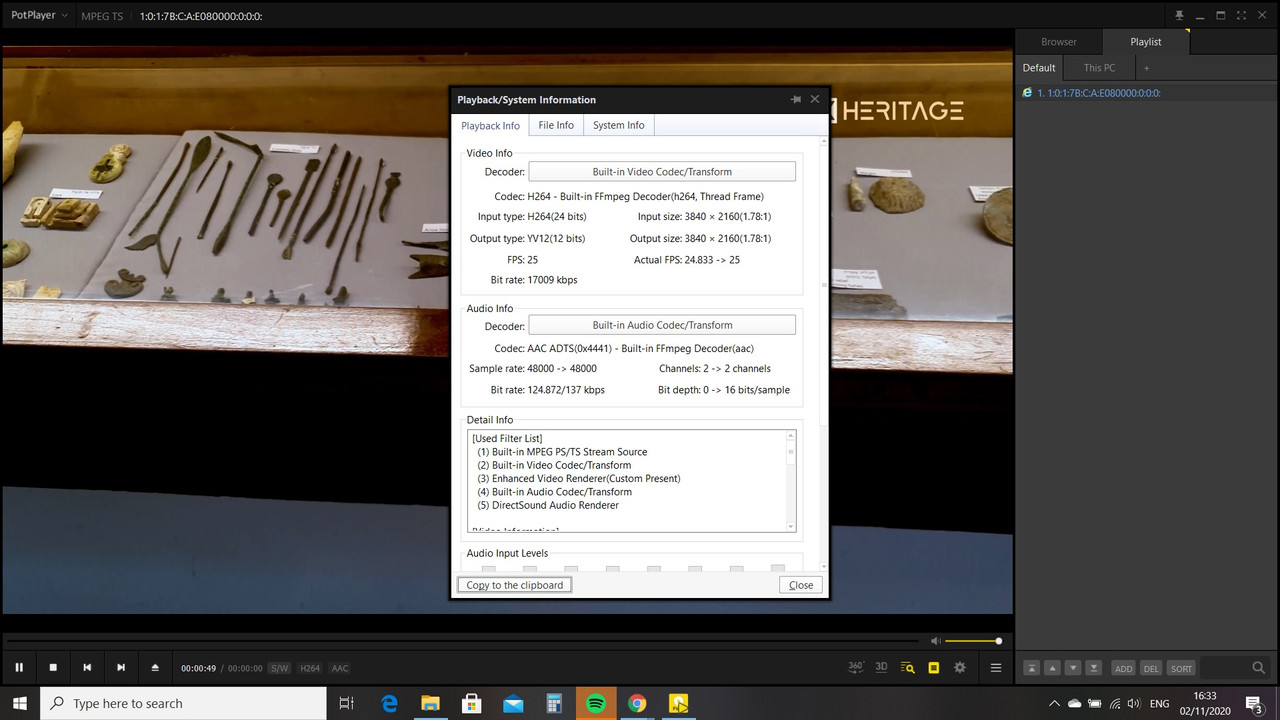Select 'Built-in MPEG PS/TS Stream Source' line
Image resolution: width=1280 pixels, height=720 pixels.
tap(562, 452)
